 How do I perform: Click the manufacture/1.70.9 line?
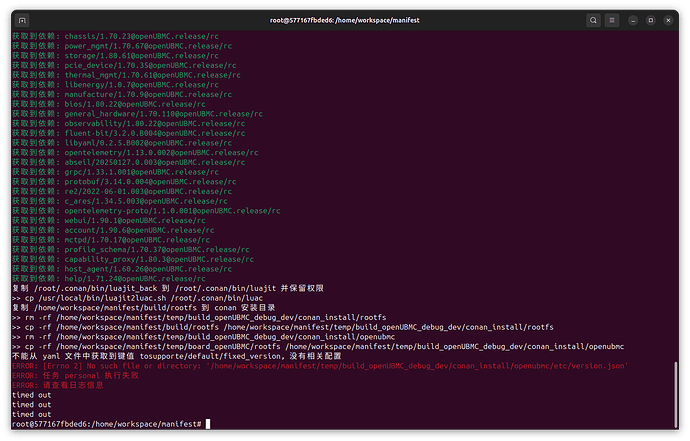(122, 94)
